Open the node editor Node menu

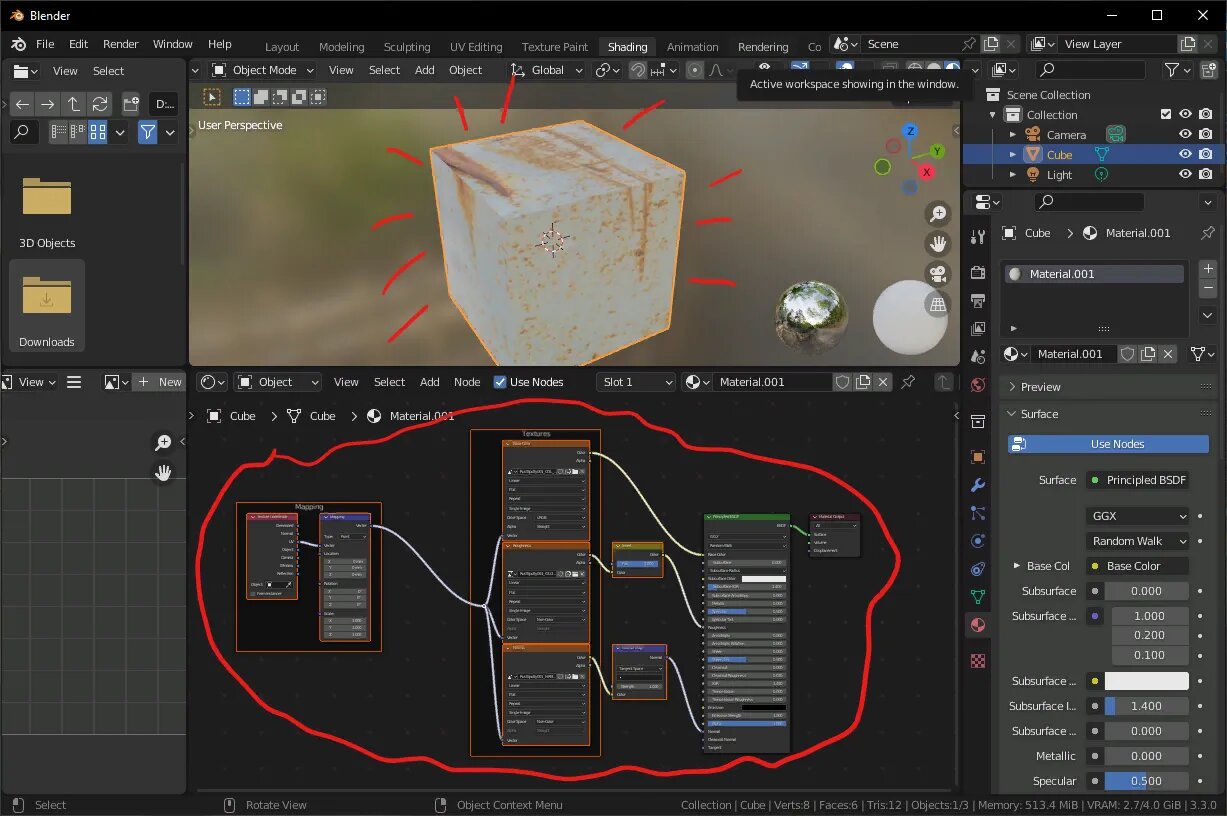click(467, 382)
